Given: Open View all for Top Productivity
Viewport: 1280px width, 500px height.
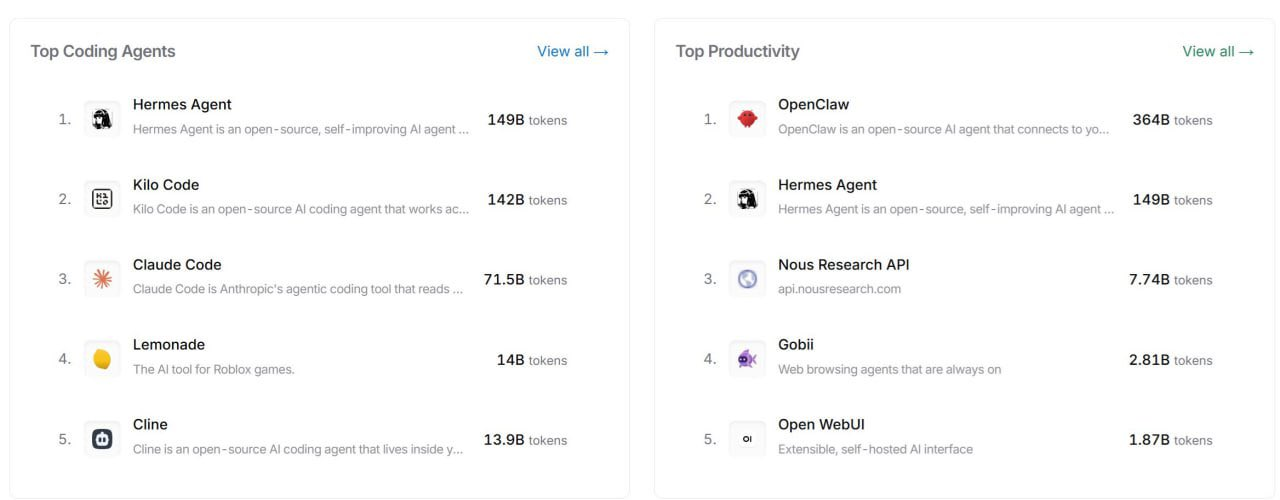Looking at the screenshot, I should pos(1217,51).
